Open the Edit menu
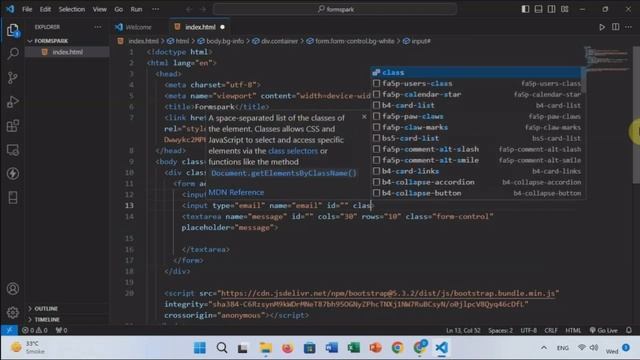This screenshot has height=360, width=640. (45, 9)
